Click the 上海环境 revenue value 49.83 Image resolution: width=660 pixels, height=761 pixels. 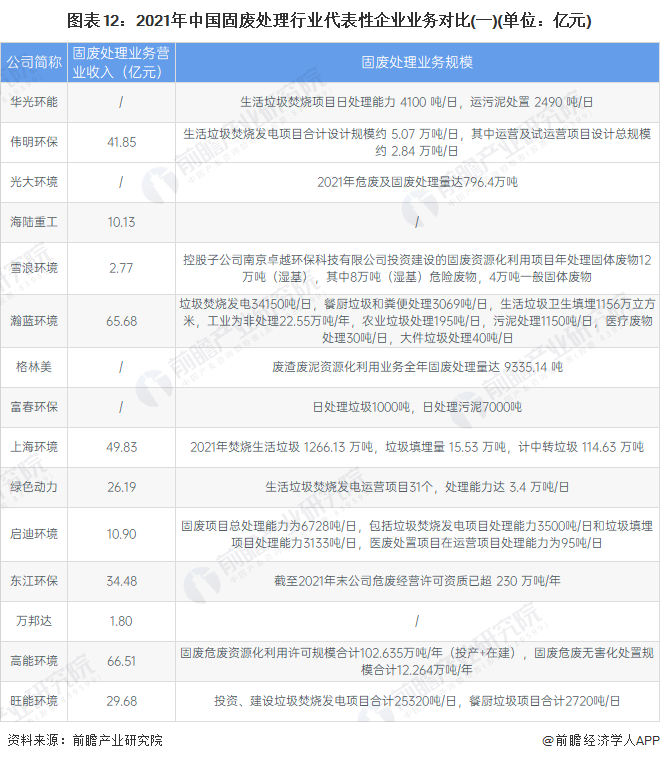click(x=120, y=447)
